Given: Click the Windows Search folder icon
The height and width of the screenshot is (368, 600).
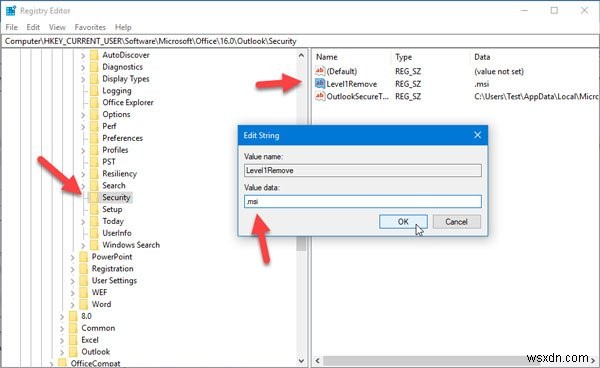Looking at the screenshot, I should [94, 245].
